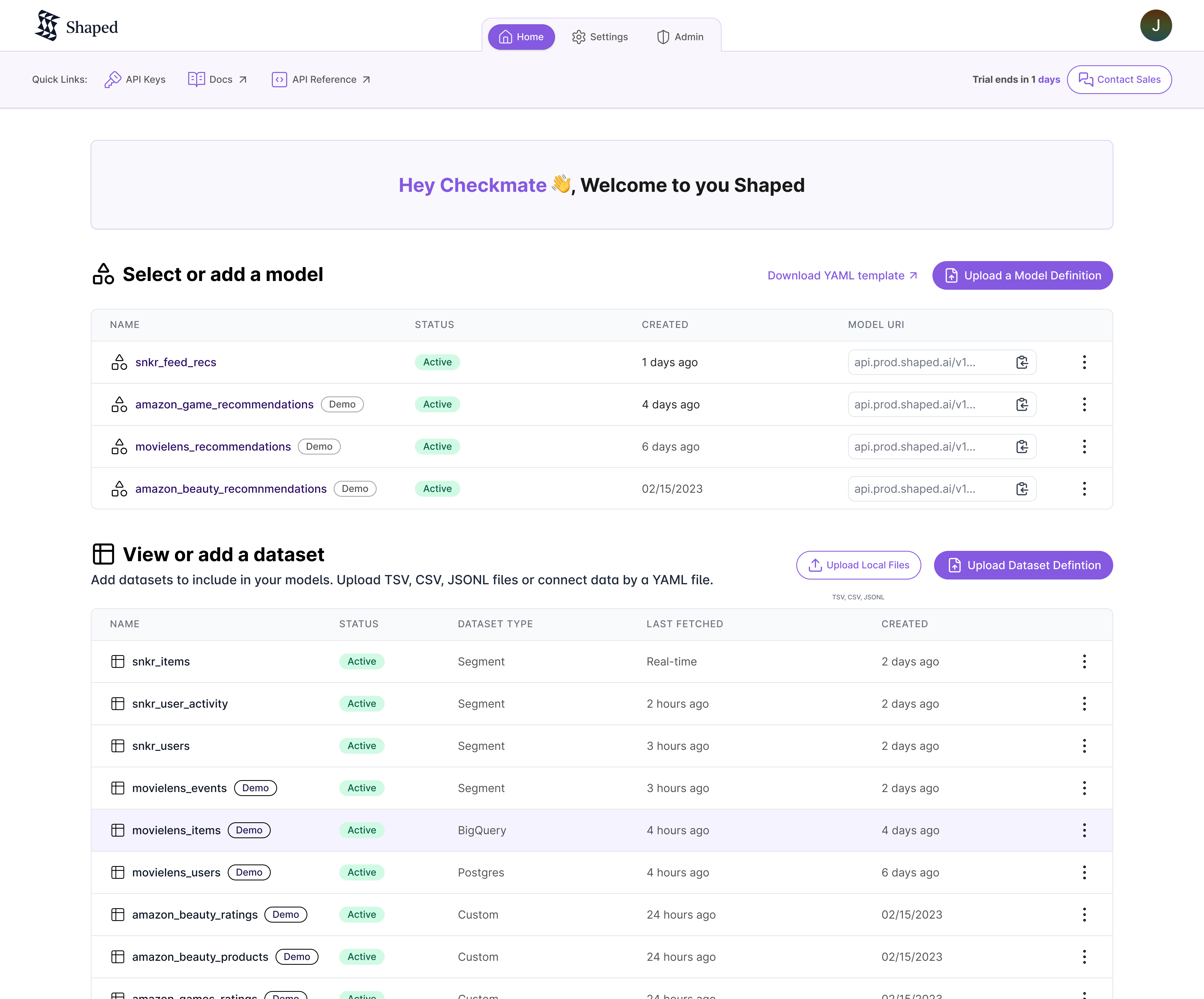Click the Demo badge on movielens_events
The image size is (1204, 999).
(x=255, y=788)
